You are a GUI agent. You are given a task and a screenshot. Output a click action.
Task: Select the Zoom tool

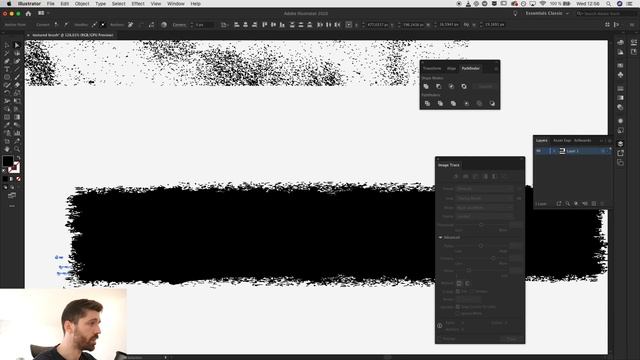coord(17,149)
